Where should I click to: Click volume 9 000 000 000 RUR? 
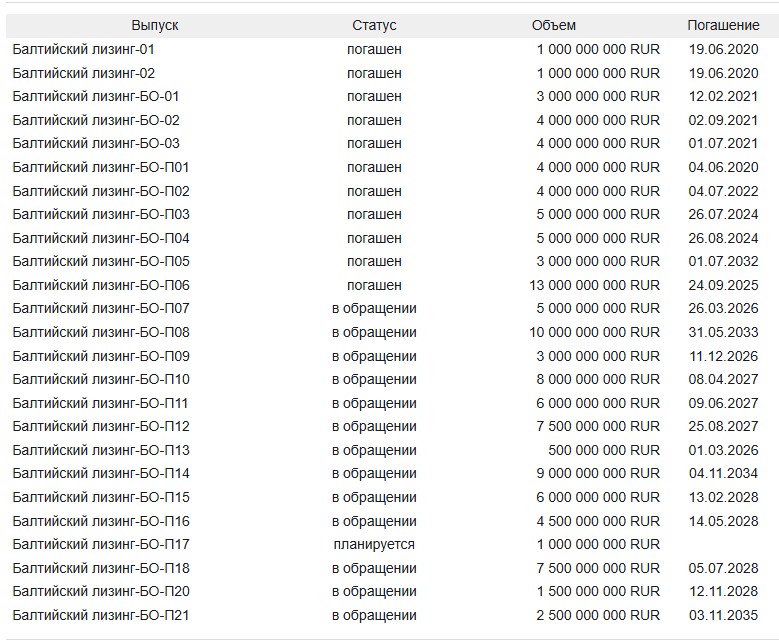(x=598, y=473)
